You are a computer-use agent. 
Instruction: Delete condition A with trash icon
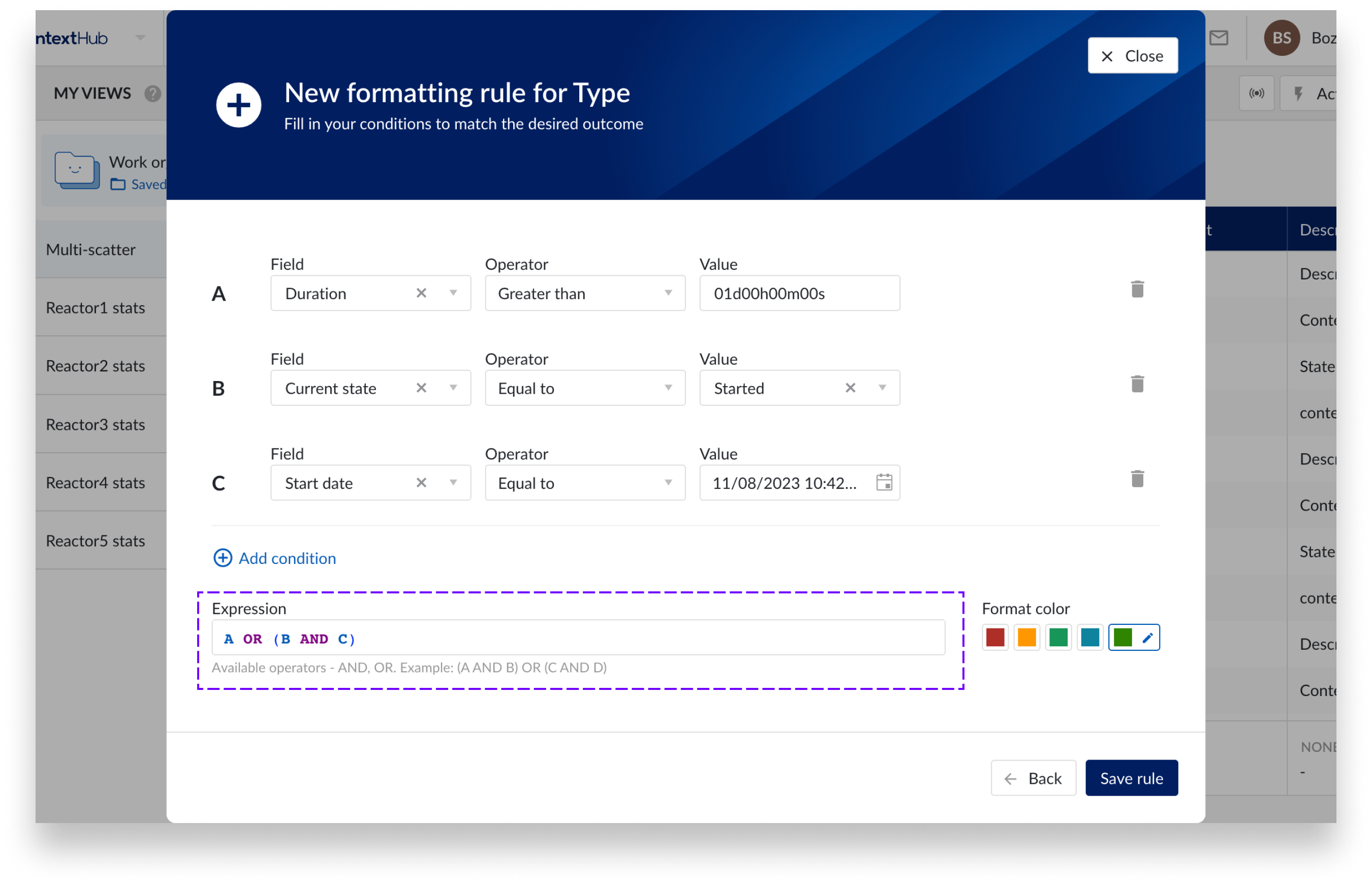(x=1137, y=289)
